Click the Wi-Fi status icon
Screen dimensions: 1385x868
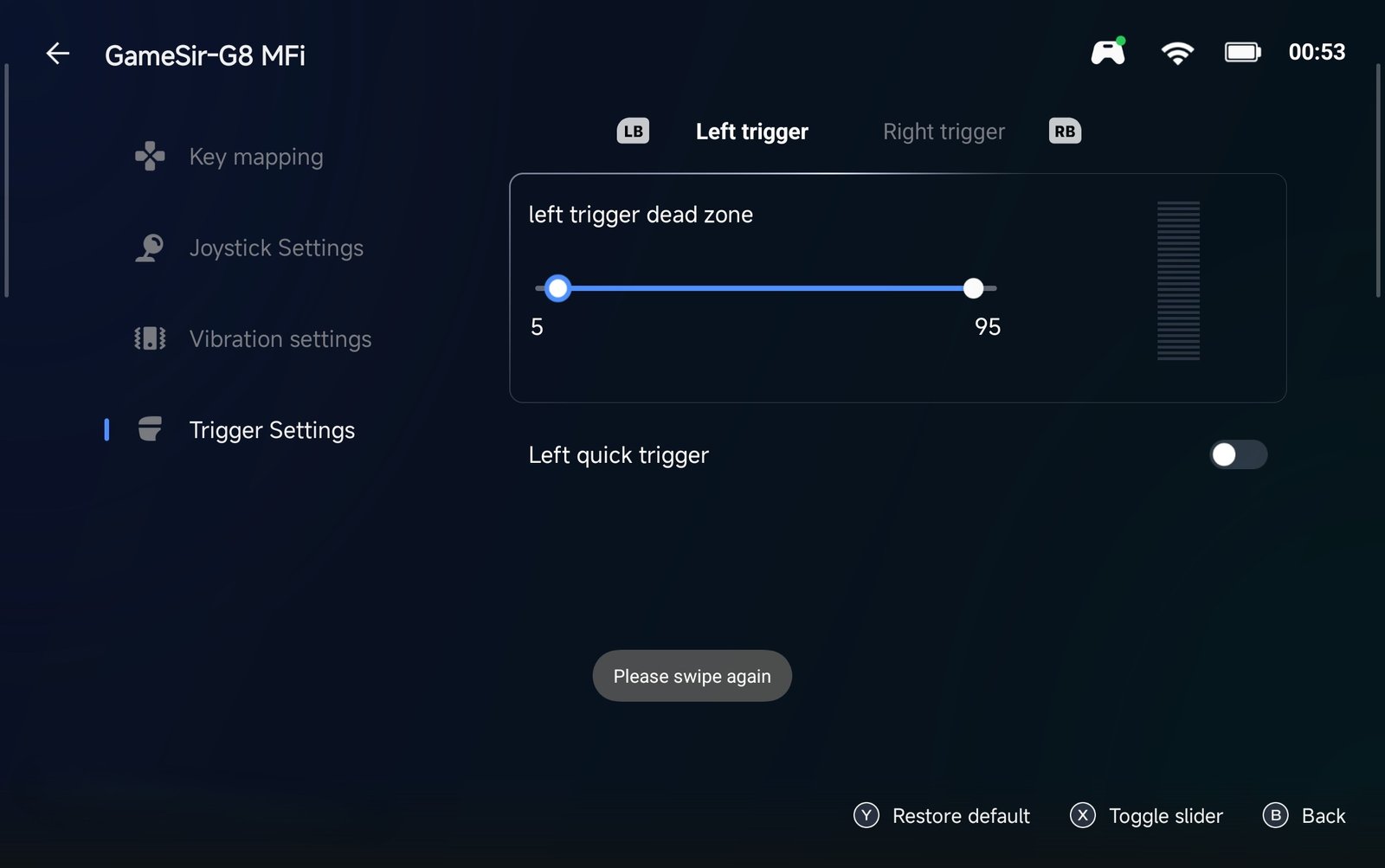tap(1177, 53)
